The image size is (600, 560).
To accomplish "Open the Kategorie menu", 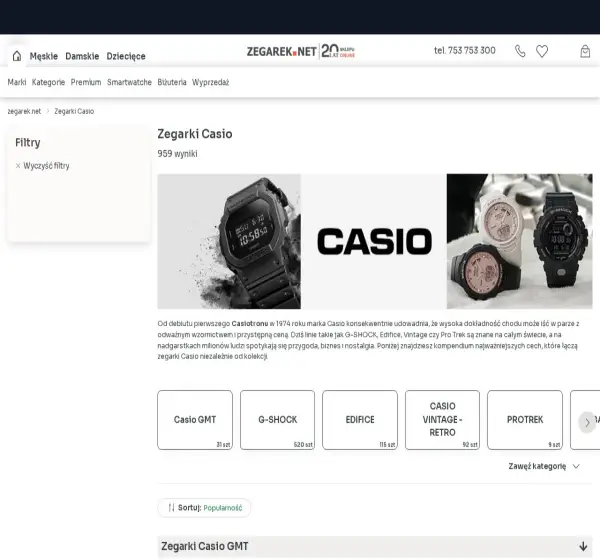I will click(48, 82).
